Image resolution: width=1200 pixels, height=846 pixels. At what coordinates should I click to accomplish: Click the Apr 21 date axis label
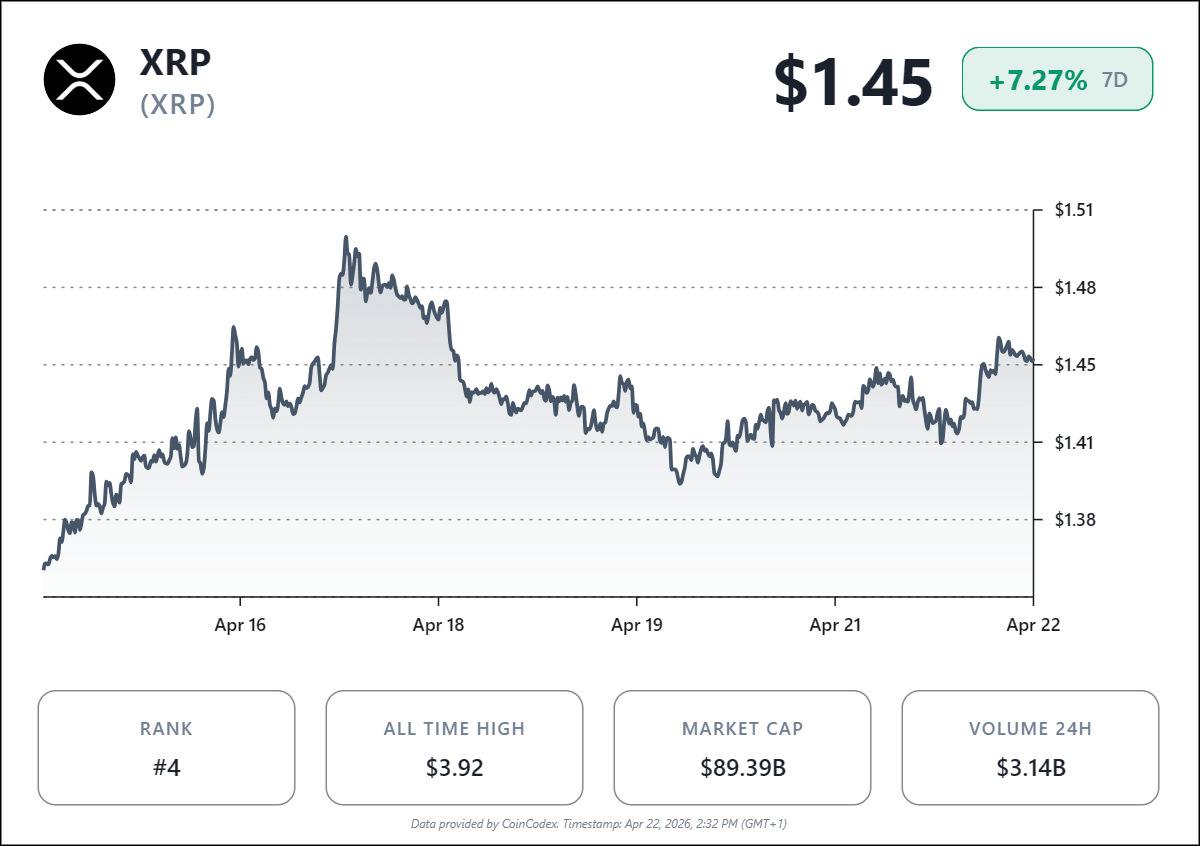click(835, 626)
